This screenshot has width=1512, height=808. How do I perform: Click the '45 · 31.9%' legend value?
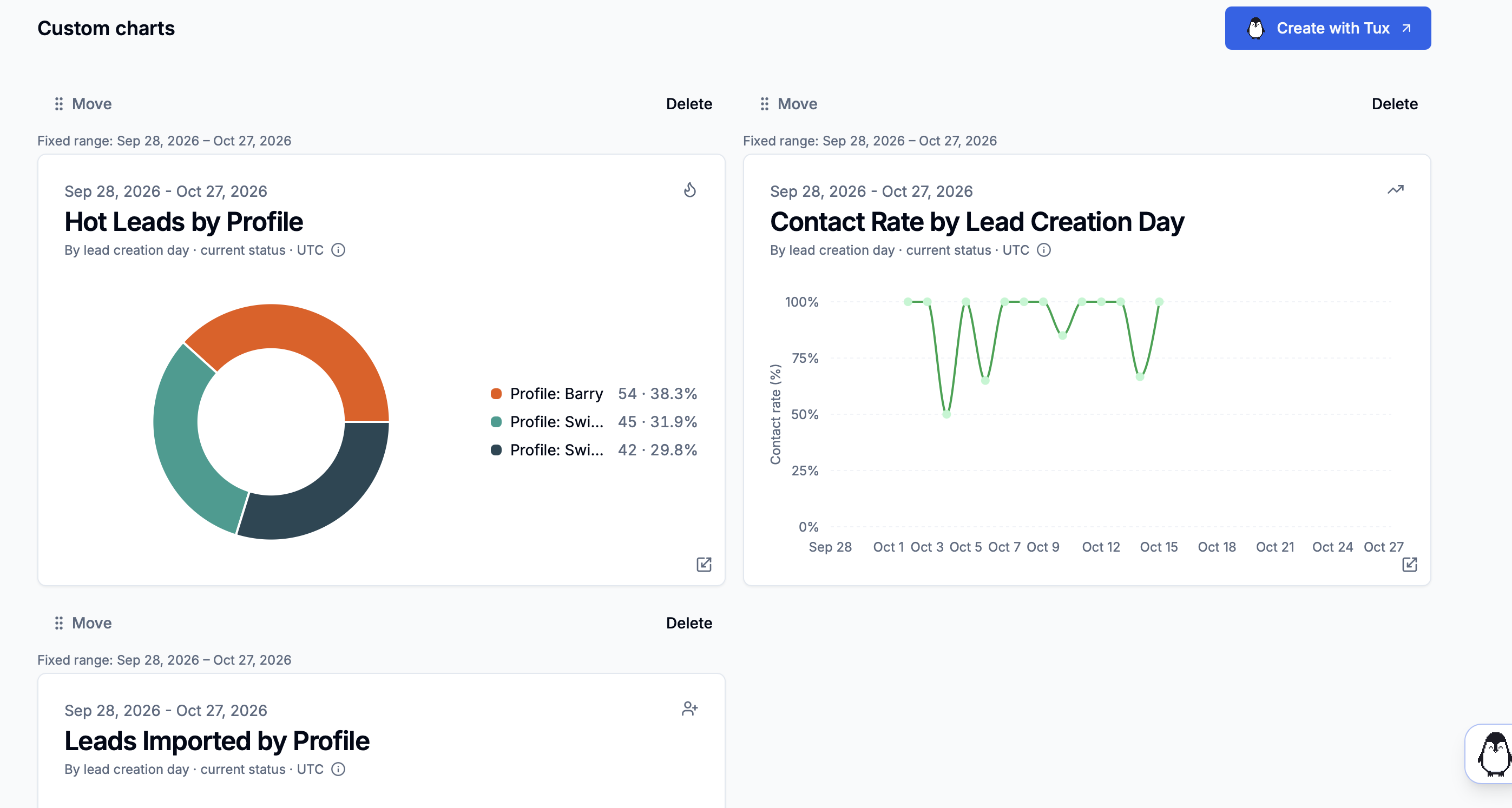(658, 422)
